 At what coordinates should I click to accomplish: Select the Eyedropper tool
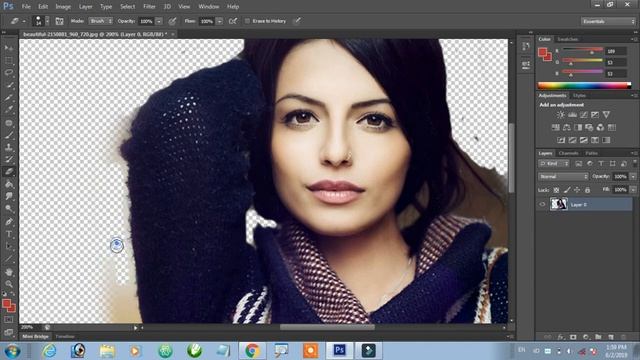pyautogui.click(x=9, y=110)
